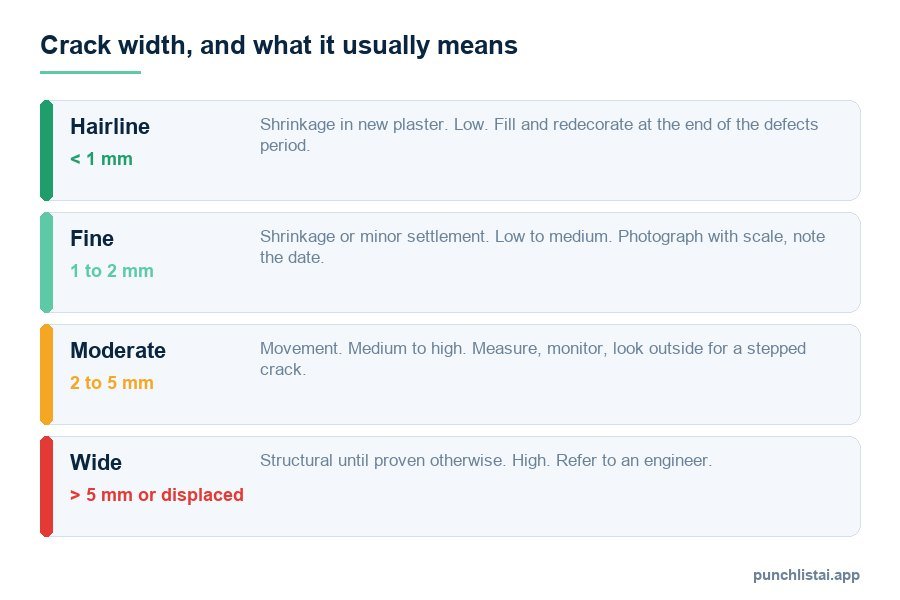Select the orange Moderate color bar
Screen dimensions: 900x600
[x=46, y=374]
